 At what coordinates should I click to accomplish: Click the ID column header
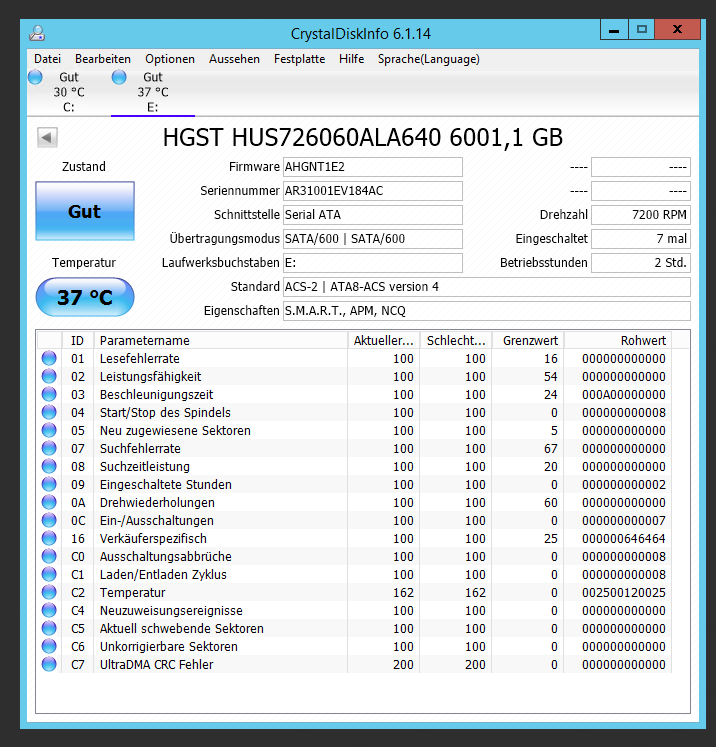(78, 340)
